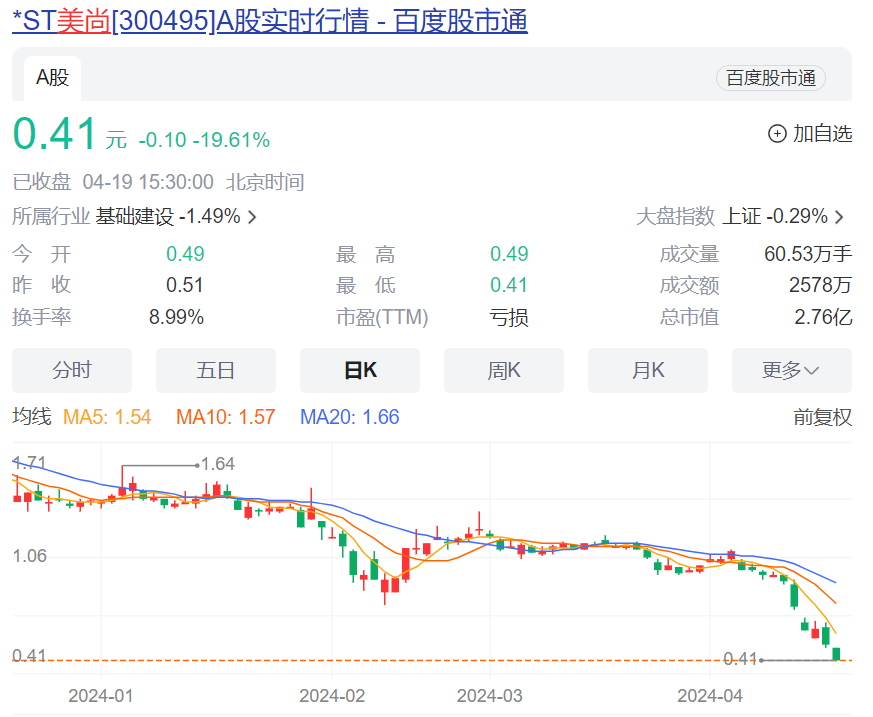Screen dimensions: 873x717
Task: Click the 0.41 price marker on the chart
Action: pos(737,659)
